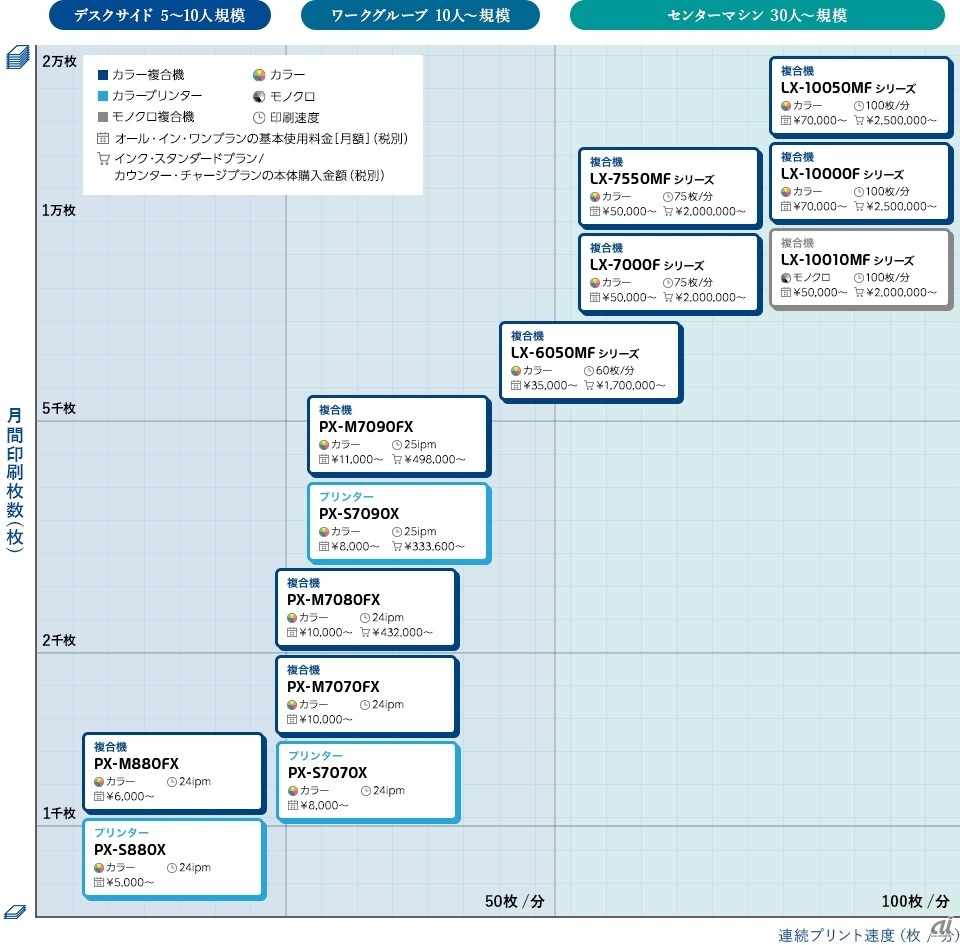The image size is (960, 945).
Task: Click the clock icon beside 25ipm on PX-S7090X
Action: pyautogui.click(x=397, y=532)
